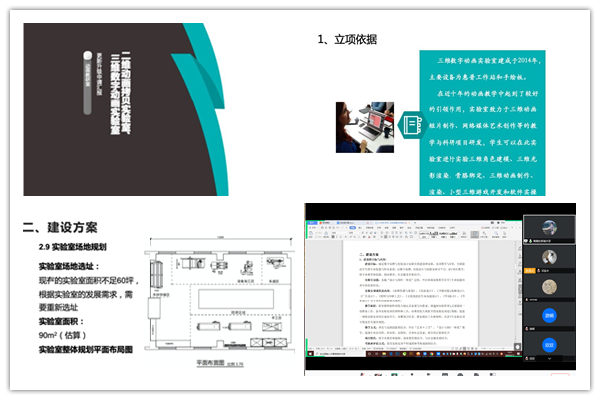
Task: Open the Chrome icon in the shared taskbar
Action: coord(432,354)
